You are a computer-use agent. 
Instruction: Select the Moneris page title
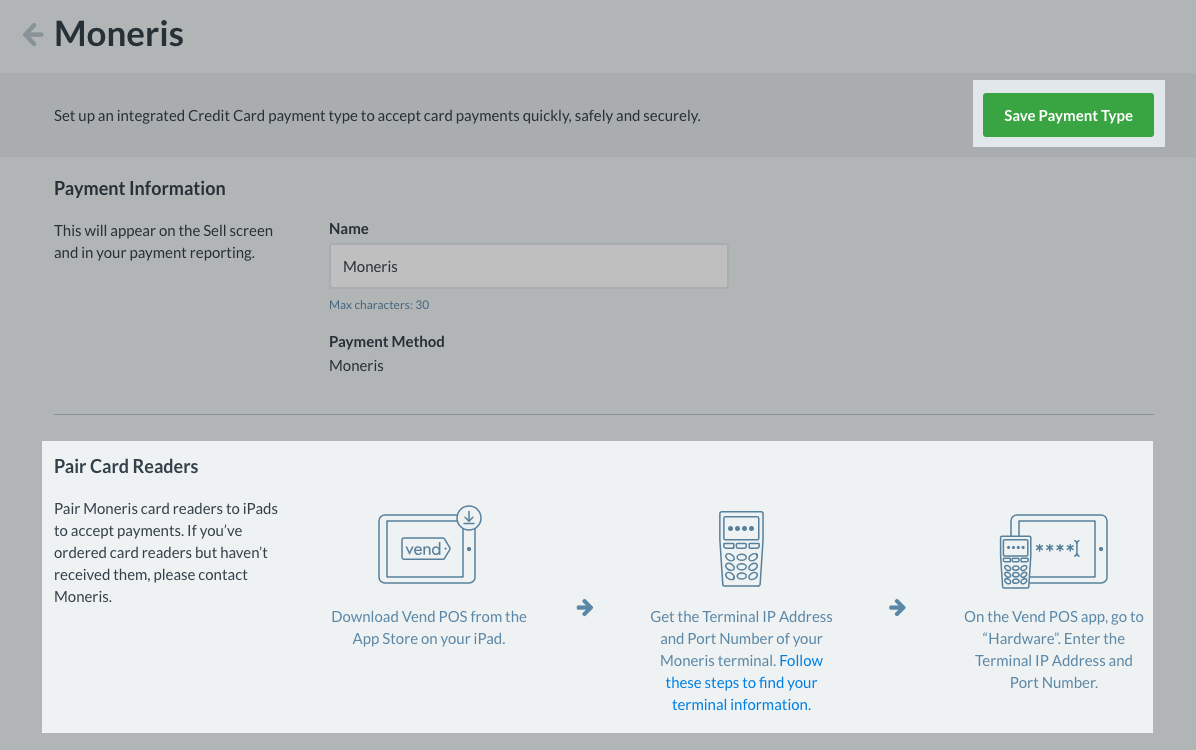119,34
